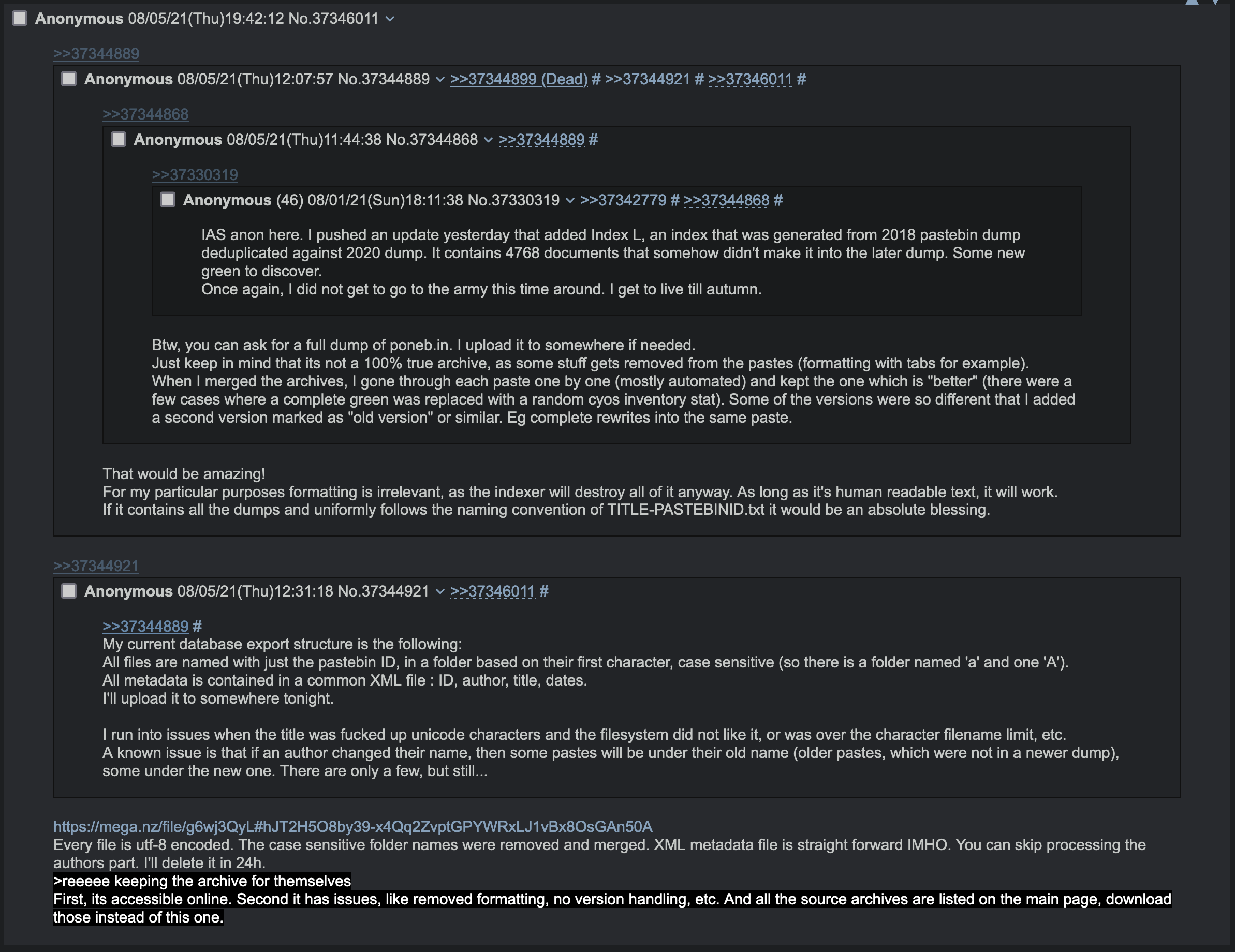Open the mega.nz file link

point(352,826)
